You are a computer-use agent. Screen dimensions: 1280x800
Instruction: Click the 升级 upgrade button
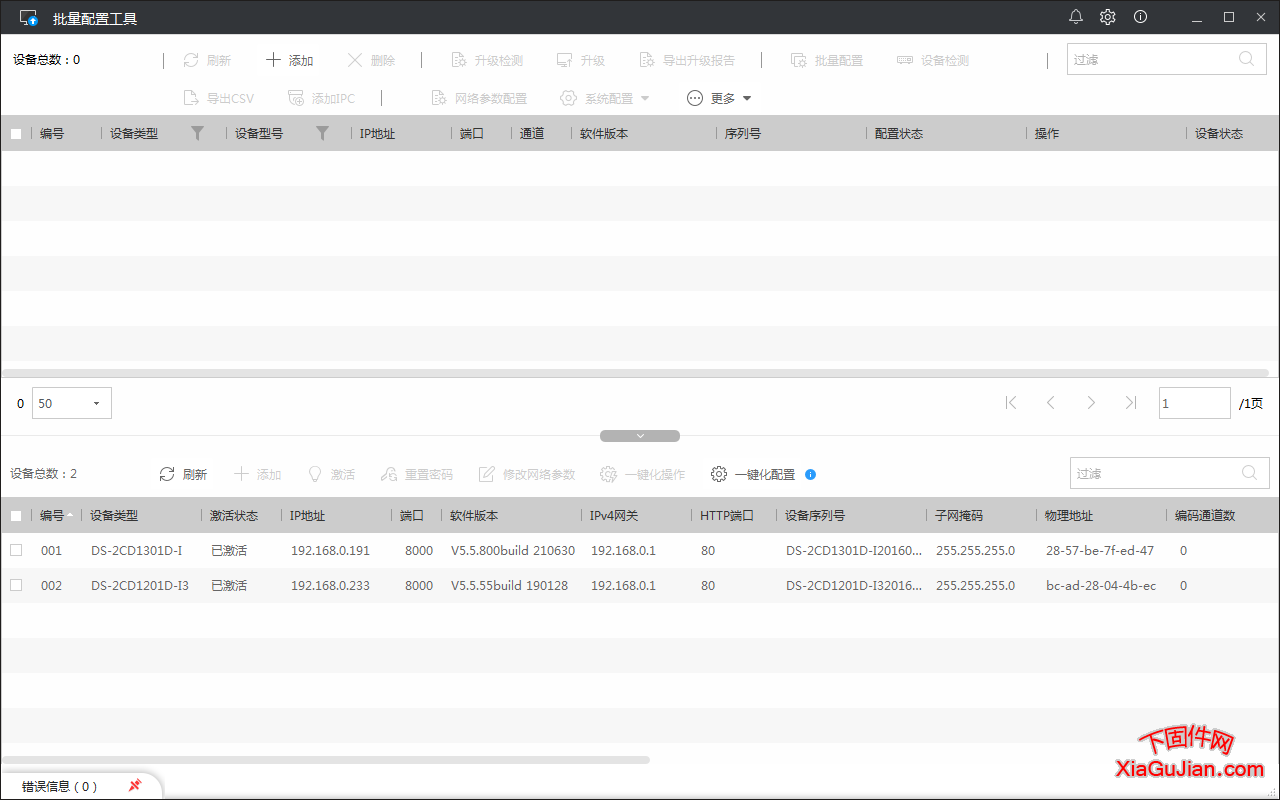[581, 60]
